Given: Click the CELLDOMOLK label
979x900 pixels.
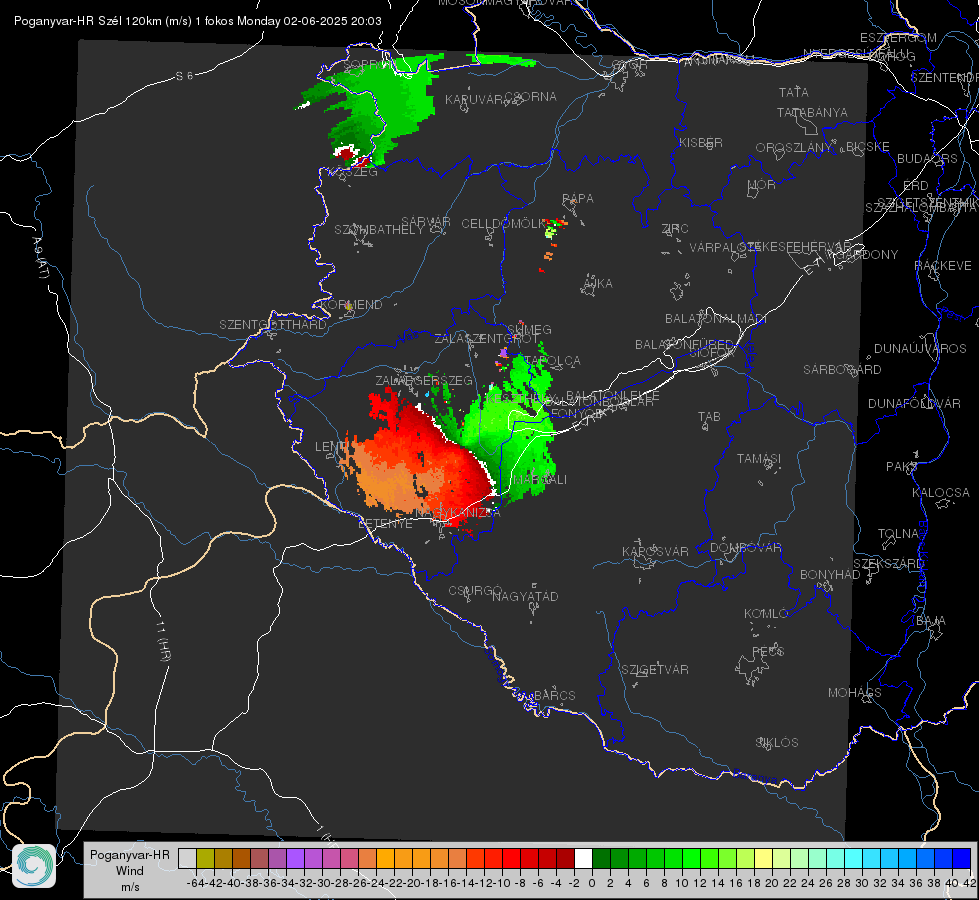Looking at the screenshot, I should point(504,224).
